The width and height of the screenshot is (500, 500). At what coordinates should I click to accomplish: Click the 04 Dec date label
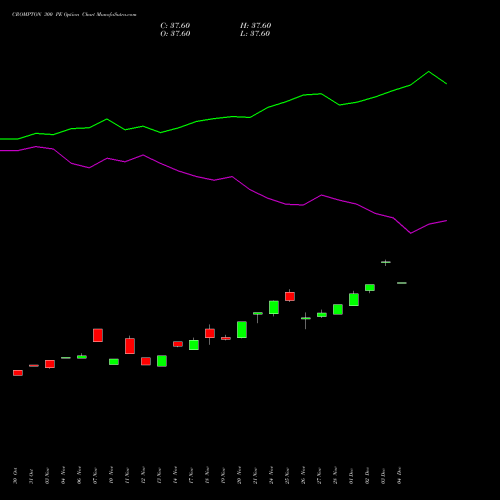[399, 476]
